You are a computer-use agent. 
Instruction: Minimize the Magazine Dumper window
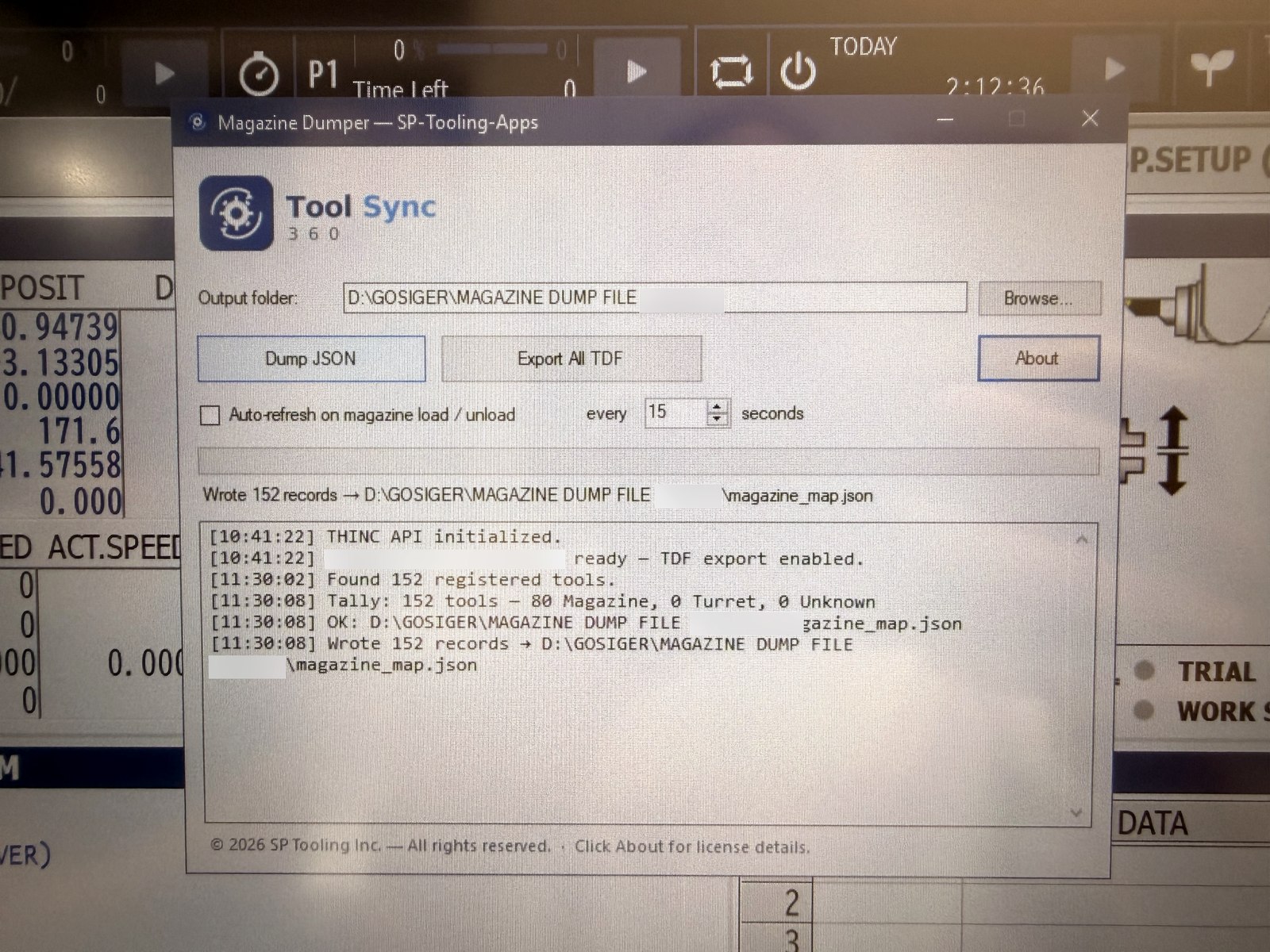(945, 120)
